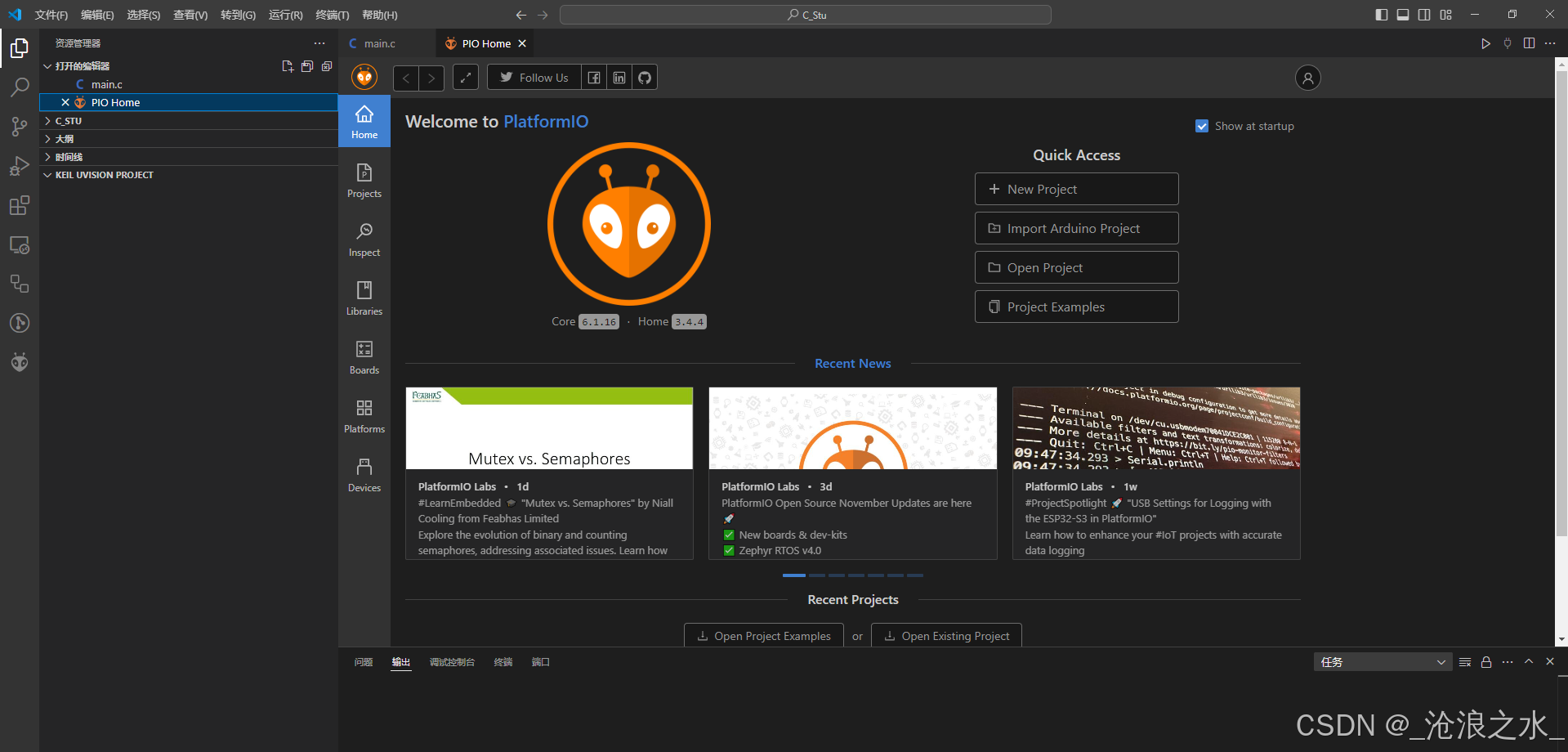Image resolution: width=1568 pixels, height=752 pixels.
Task: Expand PIO Home to full view
Action: click(466, 78)
